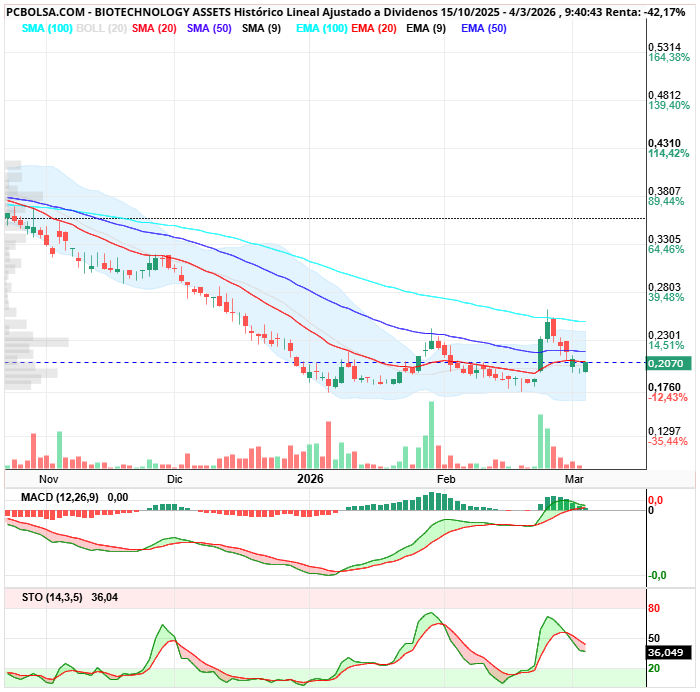Viewport: 700px width, 692px height.
Task: Click the 139,40% percentage axis label
Action: point(669,105)
